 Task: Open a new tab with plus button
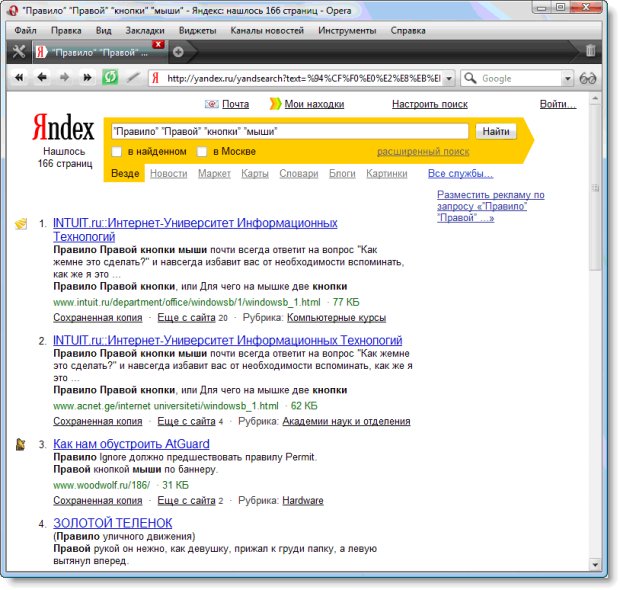[x=178, y=52]
